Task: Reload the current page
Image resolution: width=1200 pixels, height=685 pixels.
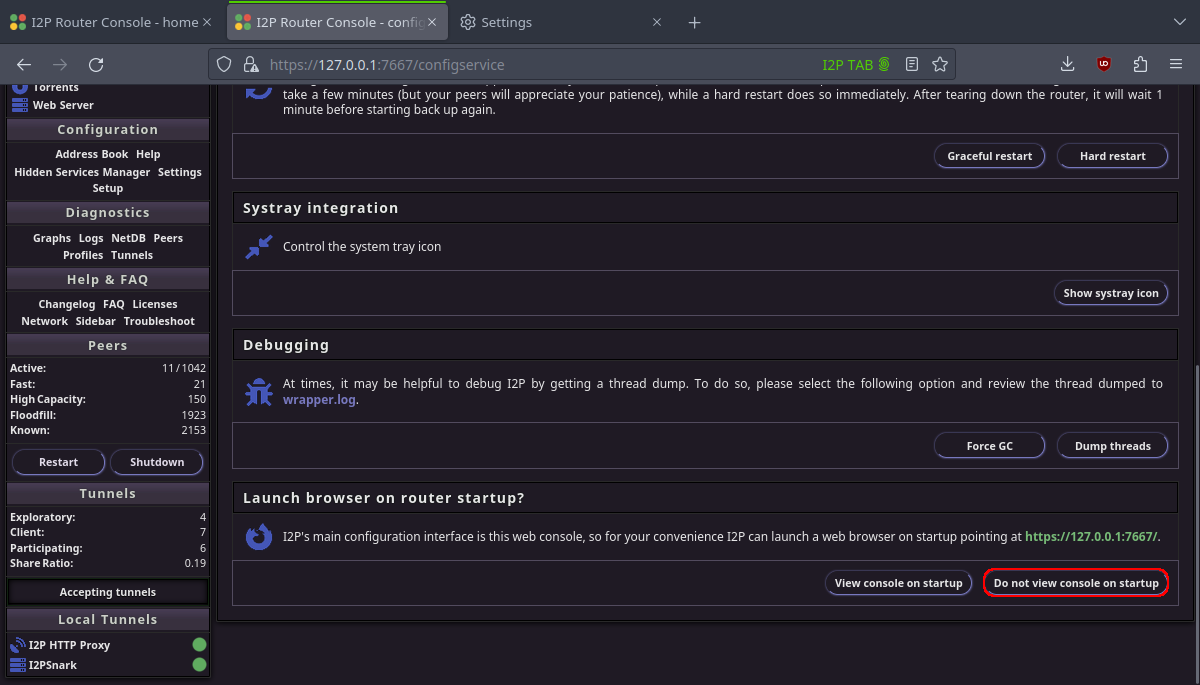Action: 96,64
